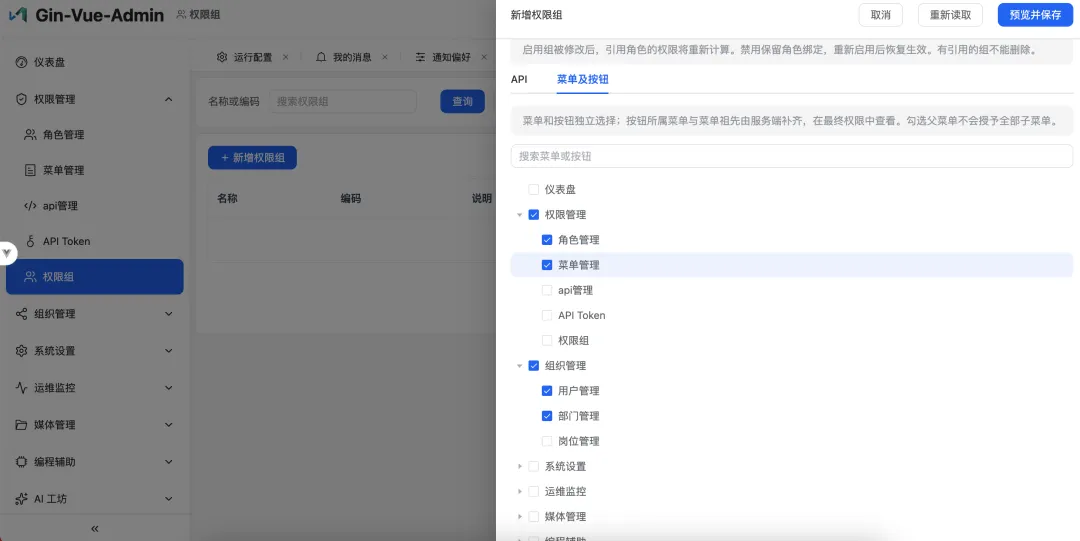Uncheck the 部门管理 checkbox in tree
This screenshot has height=541, width=1080.
pos(547,416)
